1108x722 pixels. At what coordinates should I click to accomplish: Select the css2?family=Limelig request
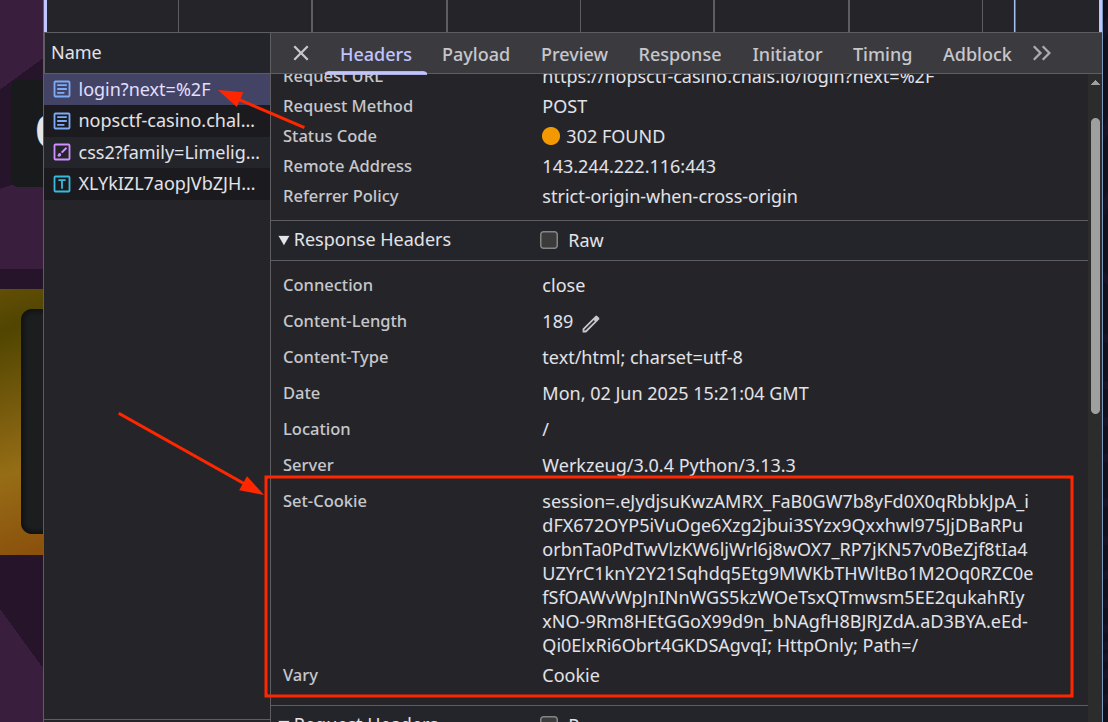tap(168, 153)
